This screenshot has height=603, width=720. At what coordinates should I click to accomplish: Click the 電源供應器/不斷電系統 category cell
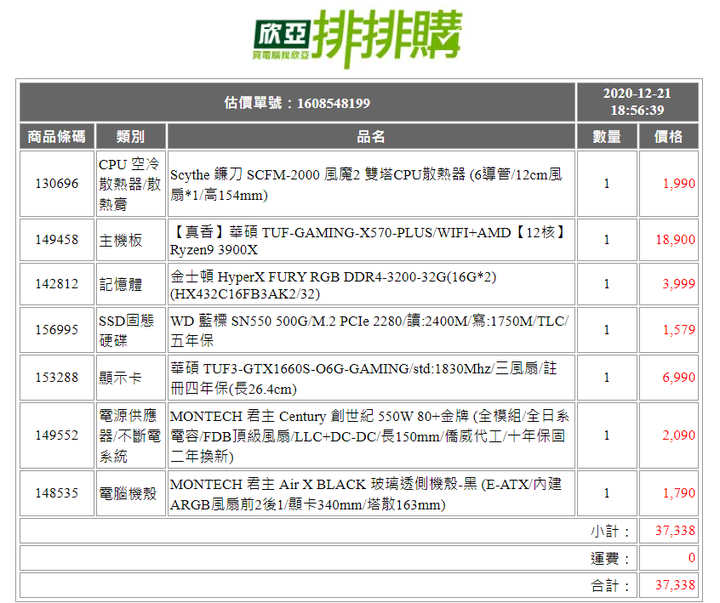130,435
